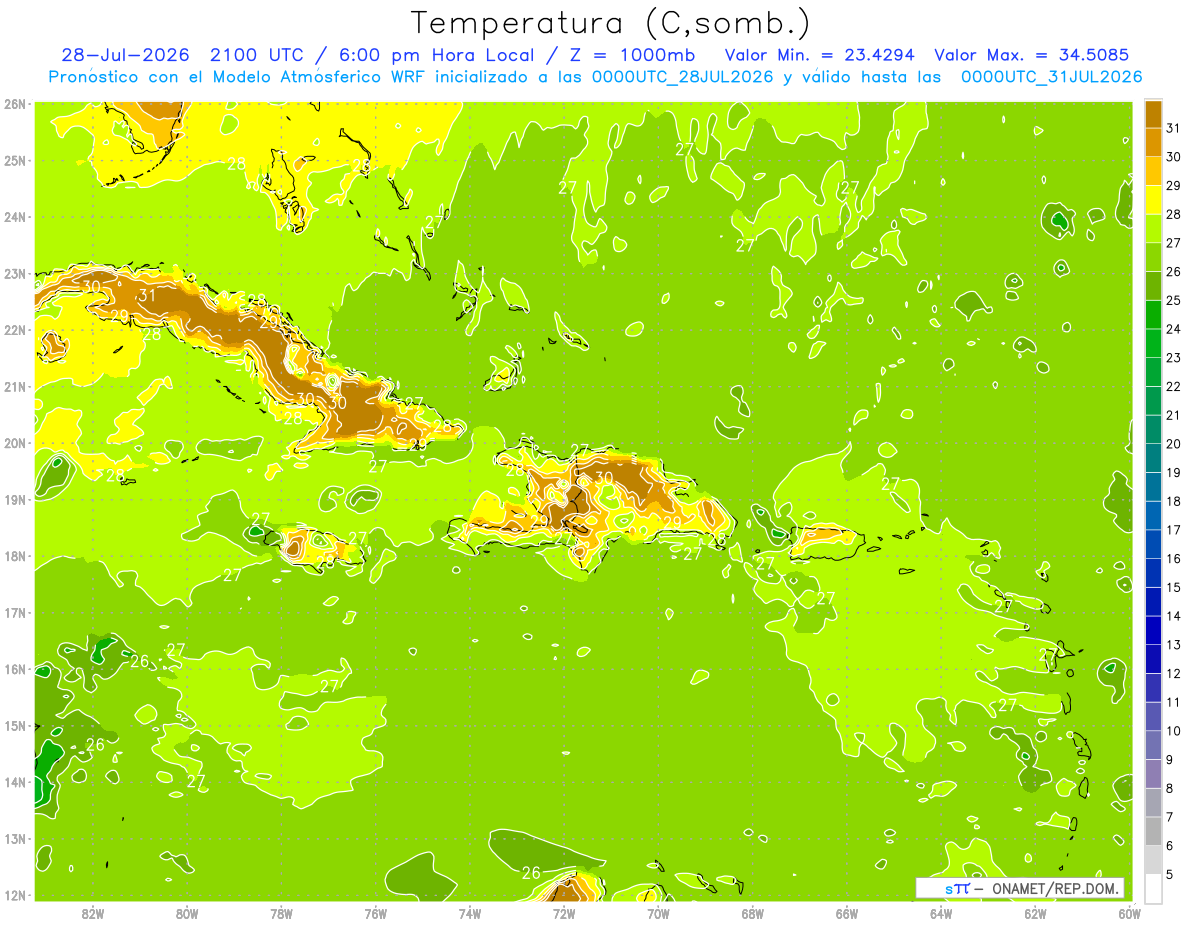Click the 74W longitude axis label
The image size is (1200, 927).
click(x=469, y=913)
